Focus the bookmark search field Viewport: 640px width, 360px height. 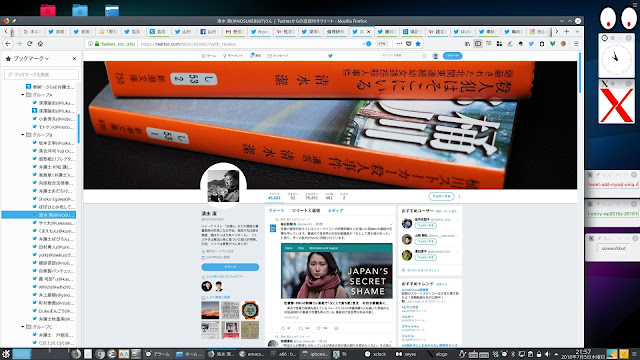[x=41, y=74]
